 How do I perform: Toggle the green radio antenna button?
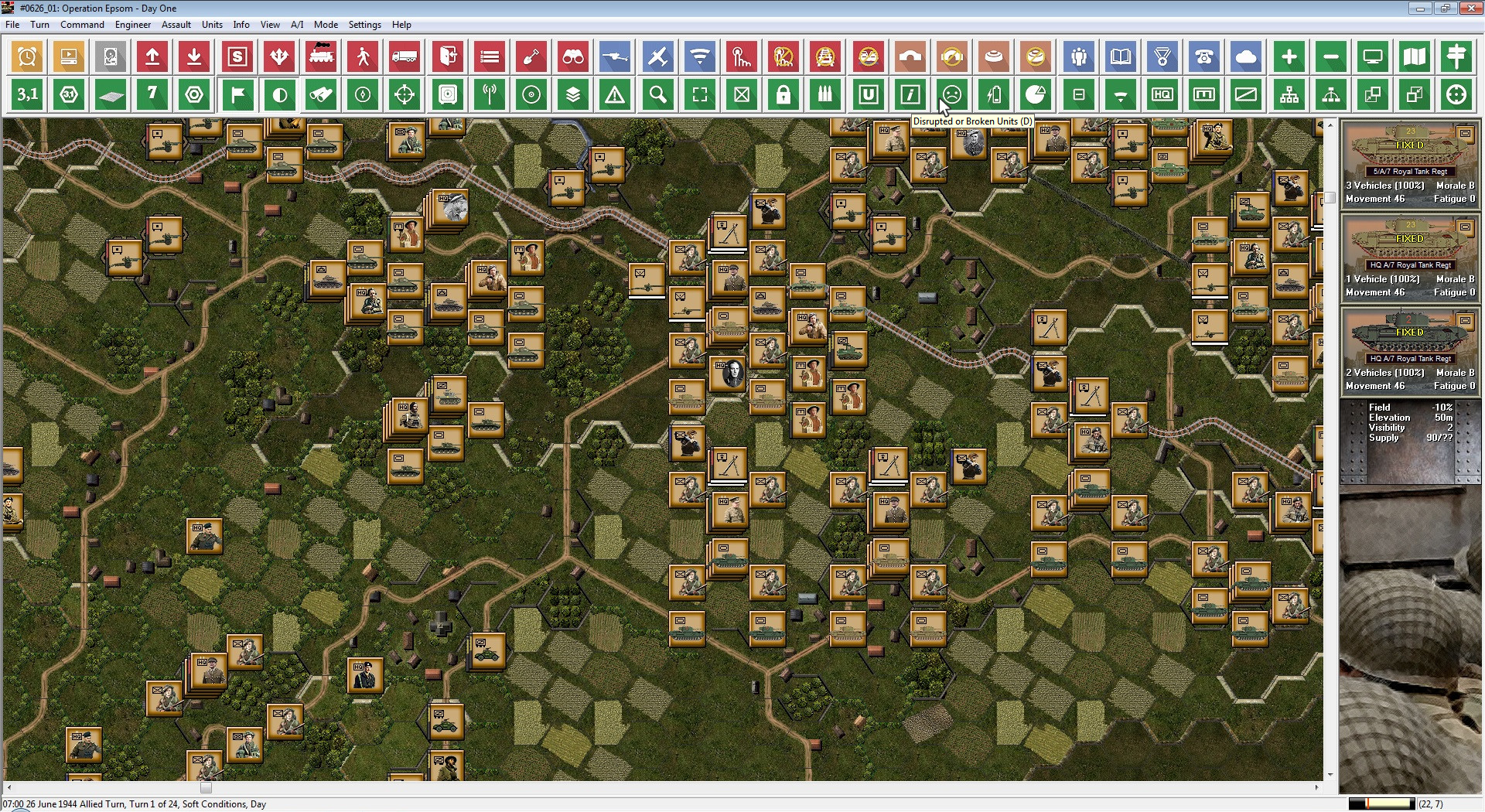[x=490, y=95]
